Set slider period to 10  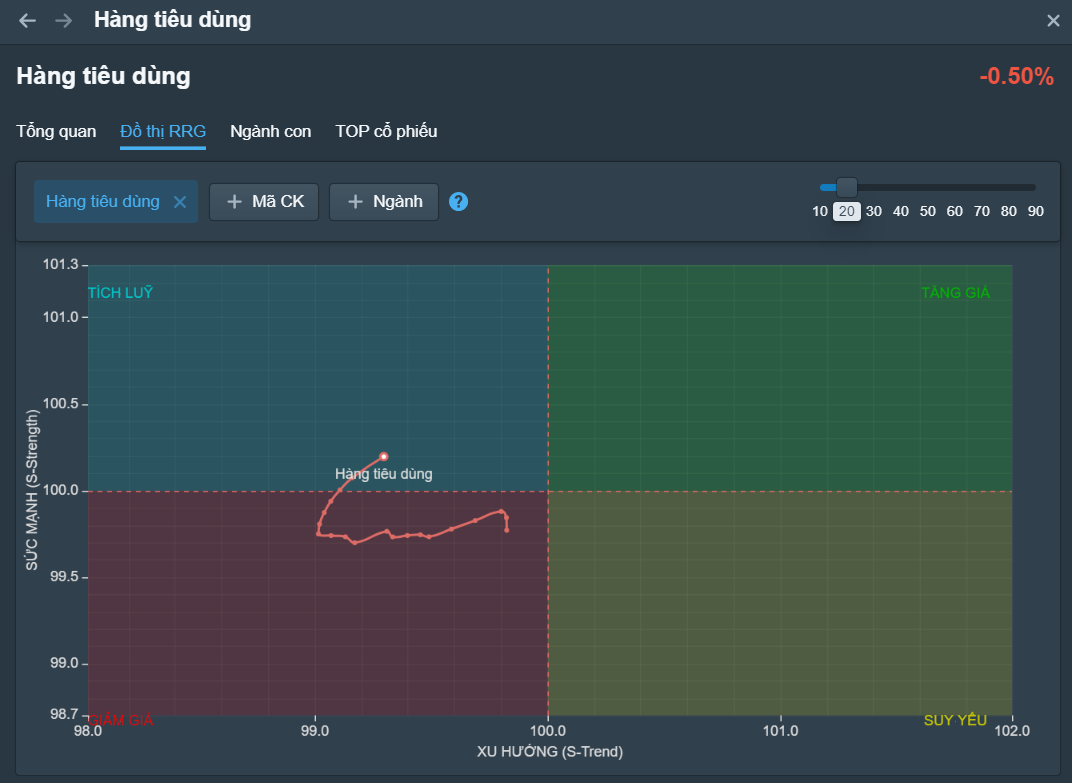(x=820, y=211)
